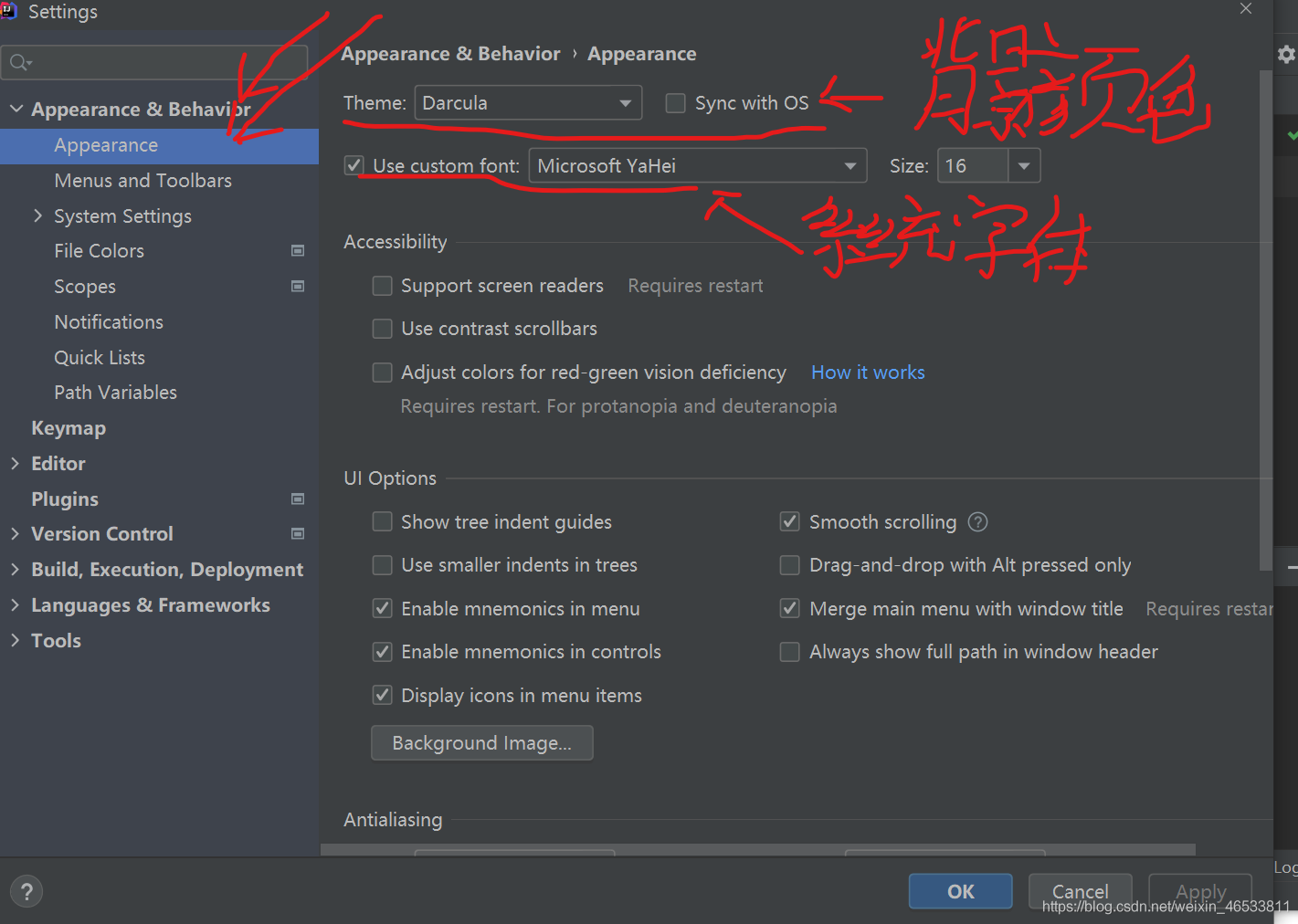
Task: Check Use smaller indents in trees
Action: (x=383, y=565)
